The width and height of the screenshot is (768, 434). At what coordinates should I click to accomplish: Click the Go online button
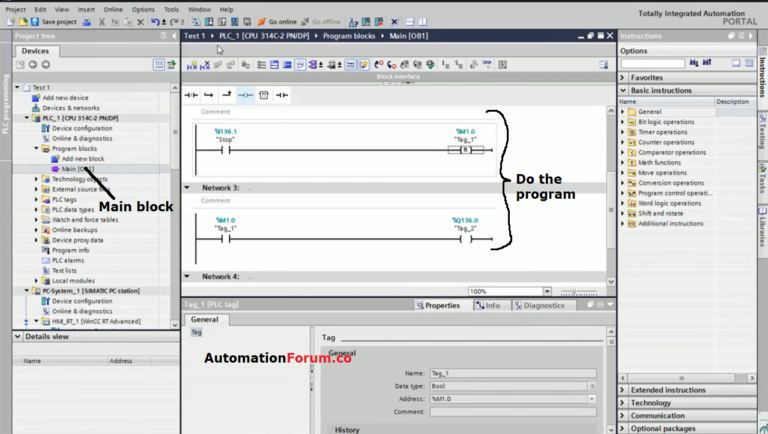pos(276,21)
